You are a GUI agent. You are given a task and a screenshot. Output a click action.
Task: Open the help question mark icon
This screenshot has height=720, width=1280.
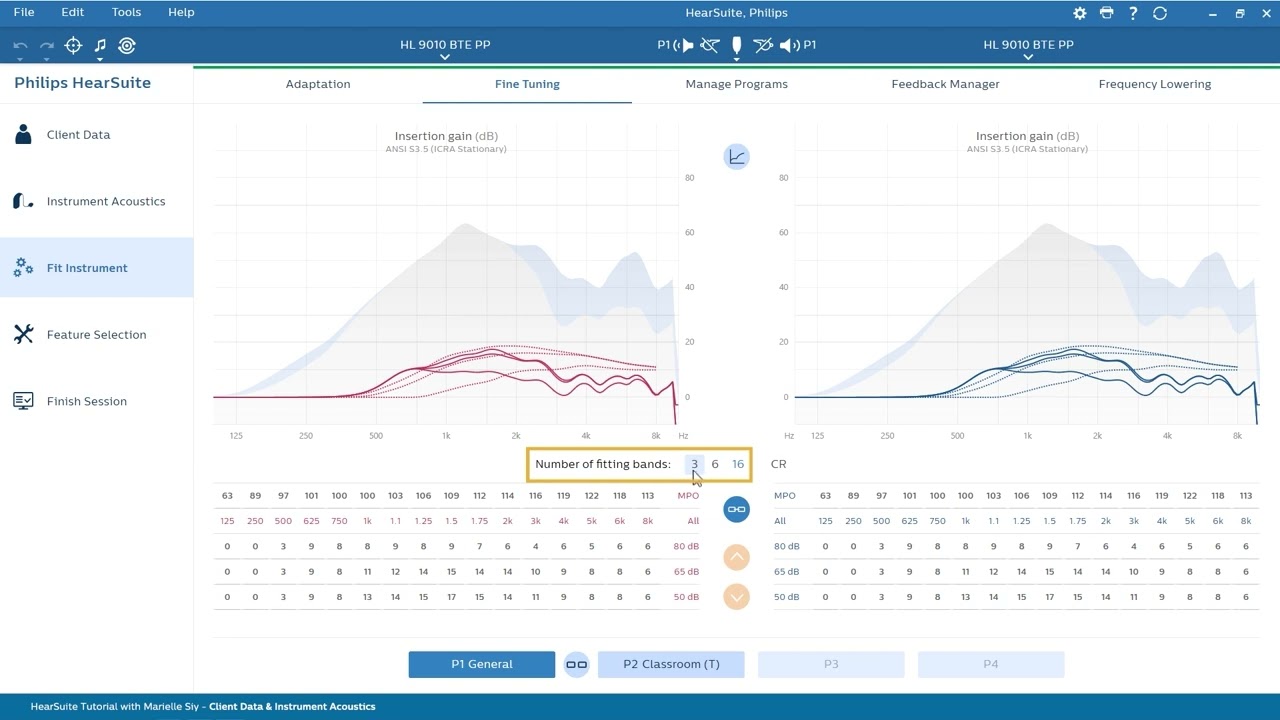tap(1133, 13)
